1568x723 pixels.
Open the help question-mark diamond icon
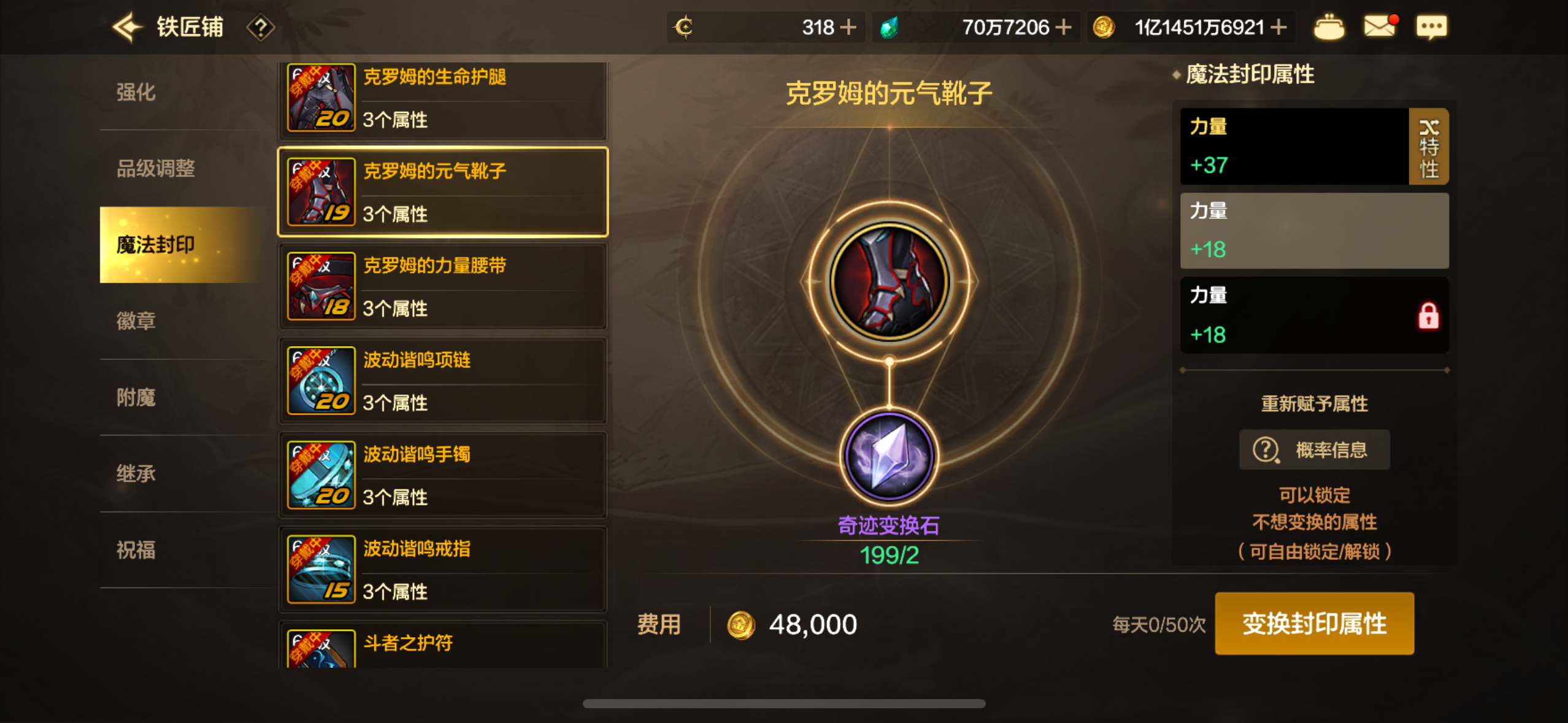(x=260, y=28)
